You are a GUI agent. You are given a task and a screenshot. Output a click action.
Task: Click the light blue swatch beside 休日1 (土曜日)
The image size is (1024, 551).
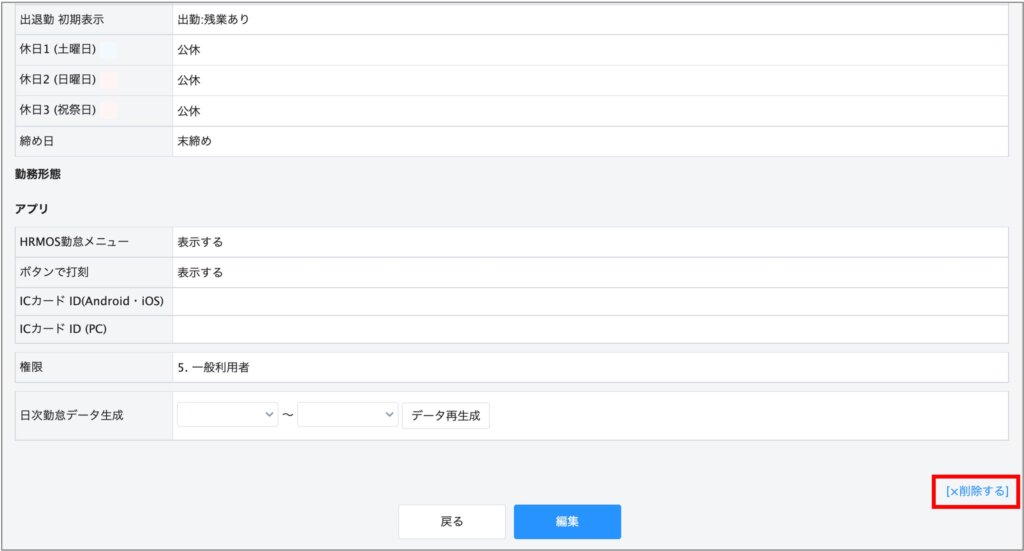pos(108,50)
